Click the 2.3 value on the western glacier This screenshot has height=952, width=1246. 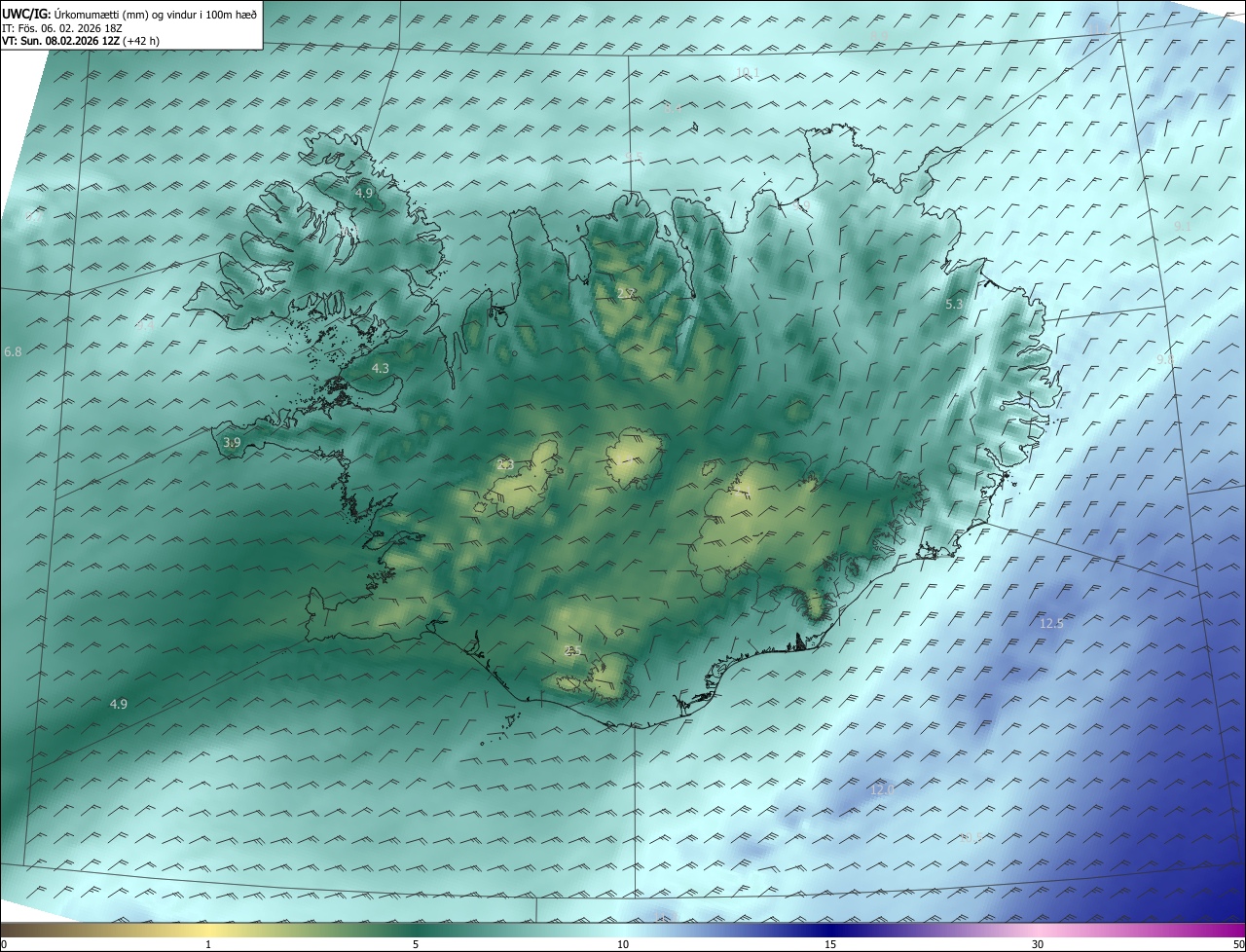click(505, 464)
